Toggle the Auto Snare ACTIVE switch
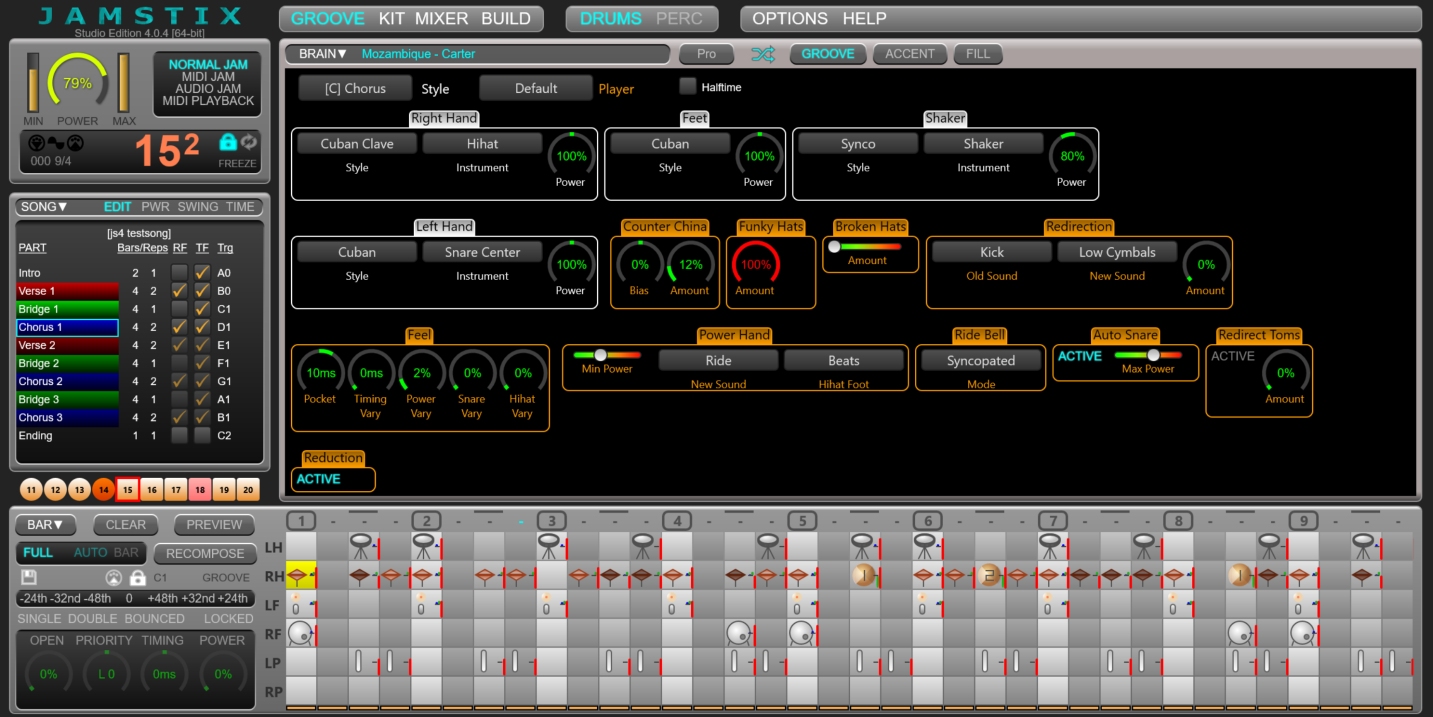 1080,356
